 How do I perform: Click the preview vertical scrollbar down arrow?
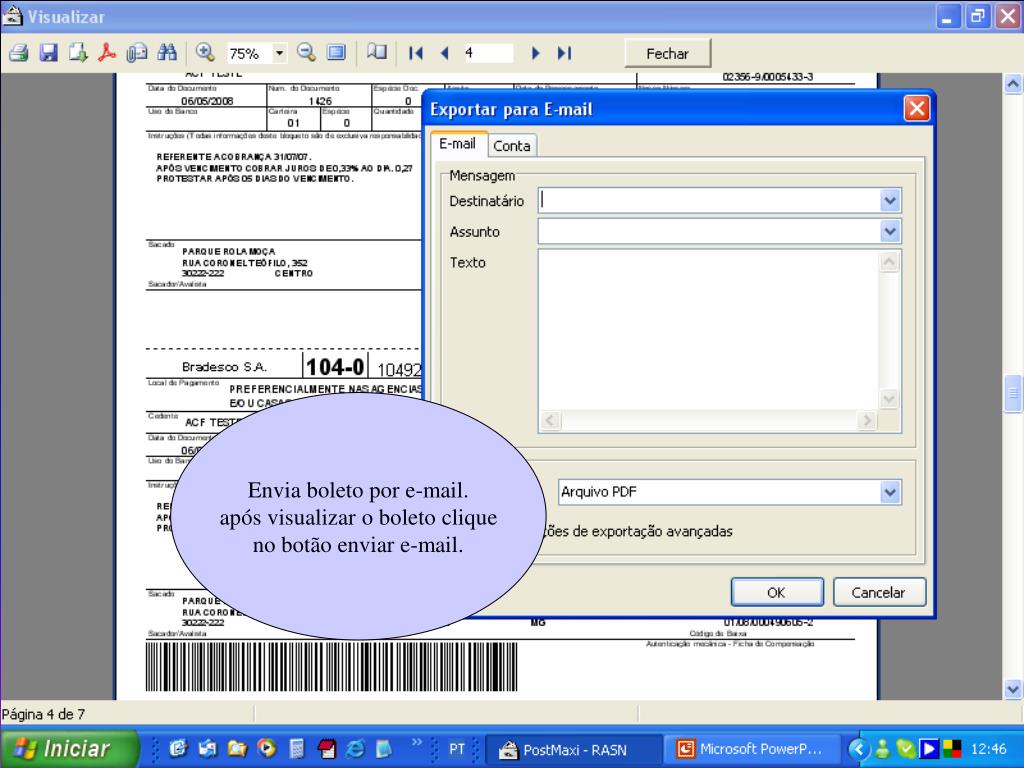click(1013, 689)
